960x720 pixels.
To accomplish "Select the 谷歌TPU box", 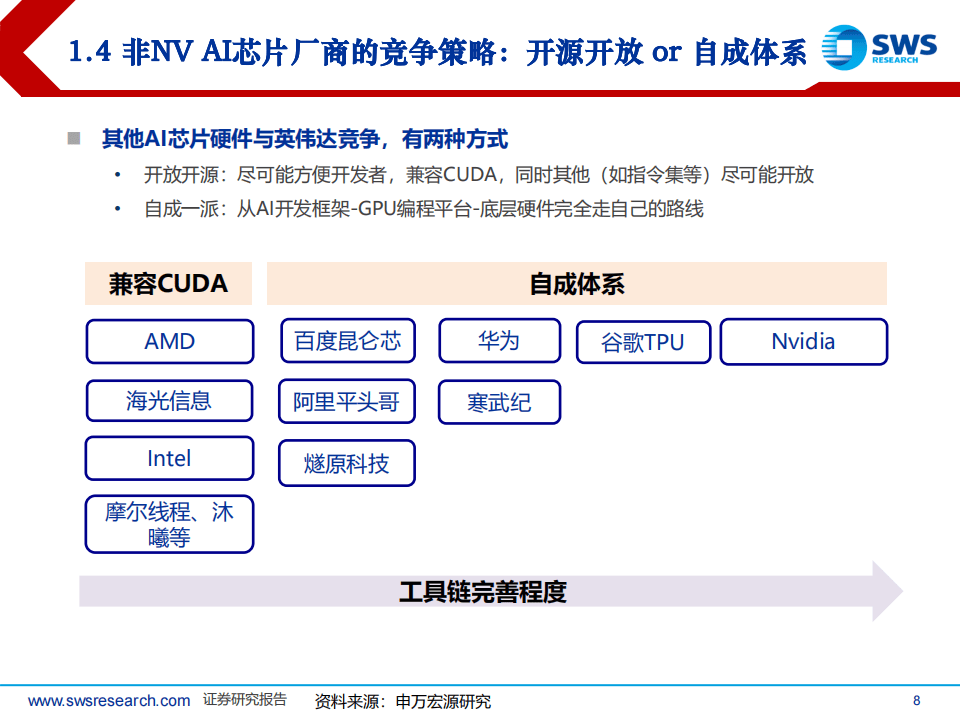I will click(x=643, y=342).
